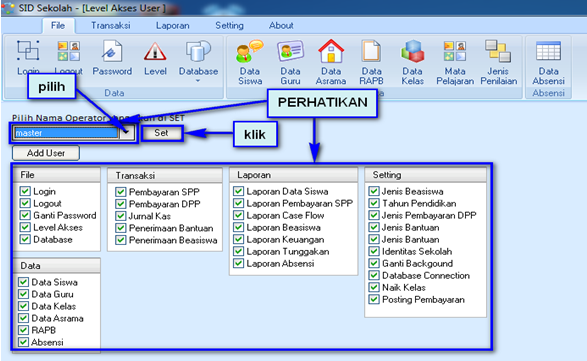Toggle Pembayaran DPP checkbox
The height and width of the screenshot is (361, 587).
pos(121,204)
